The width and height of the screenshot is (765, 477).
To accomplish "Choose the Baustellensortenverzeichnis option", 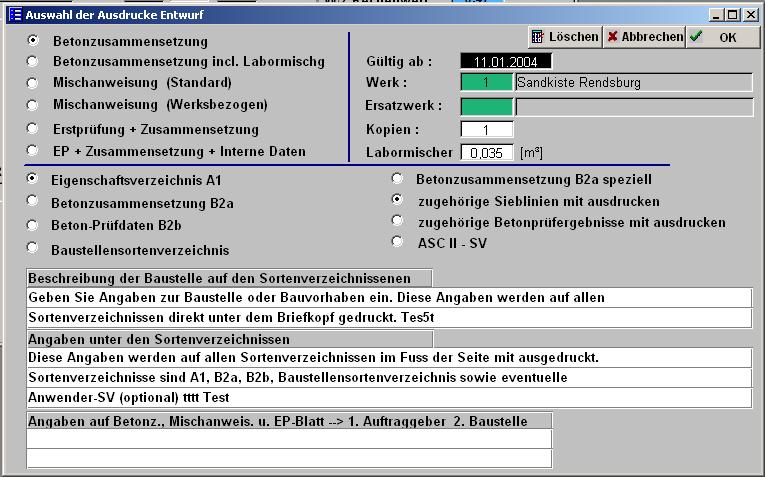I will [x=33, y=248].
